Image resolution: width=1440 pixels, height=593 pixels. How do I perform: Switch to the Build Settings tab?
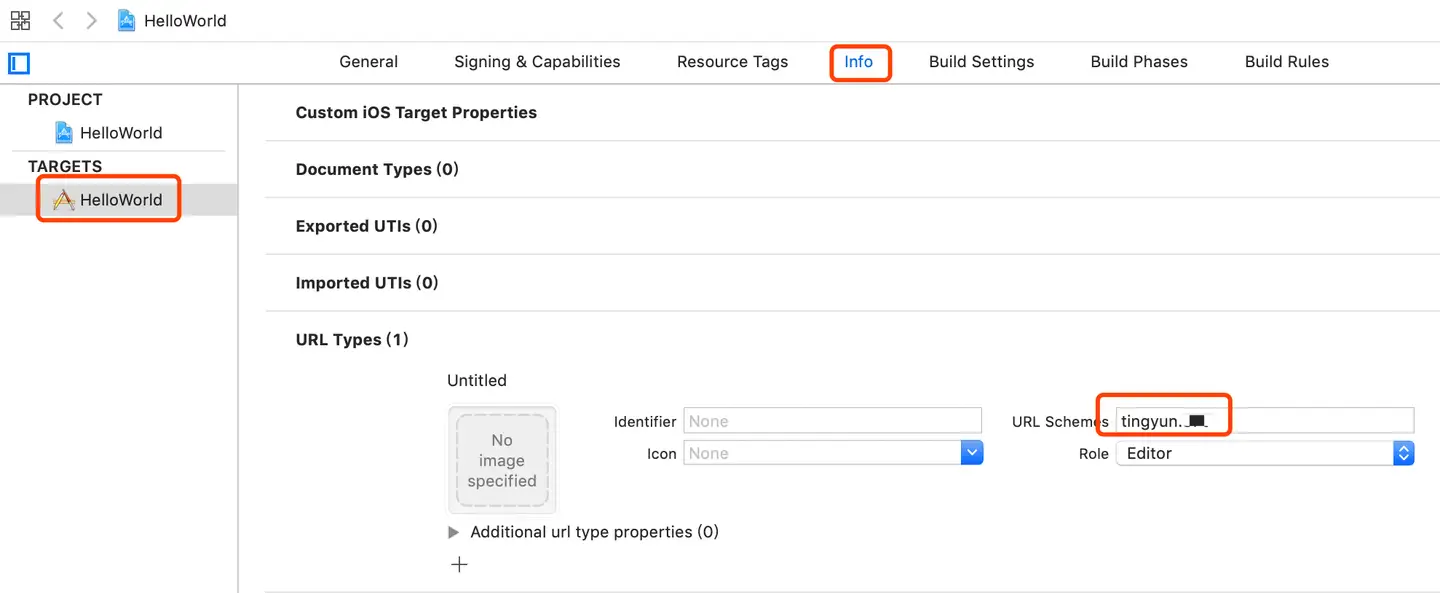[981, 62]
